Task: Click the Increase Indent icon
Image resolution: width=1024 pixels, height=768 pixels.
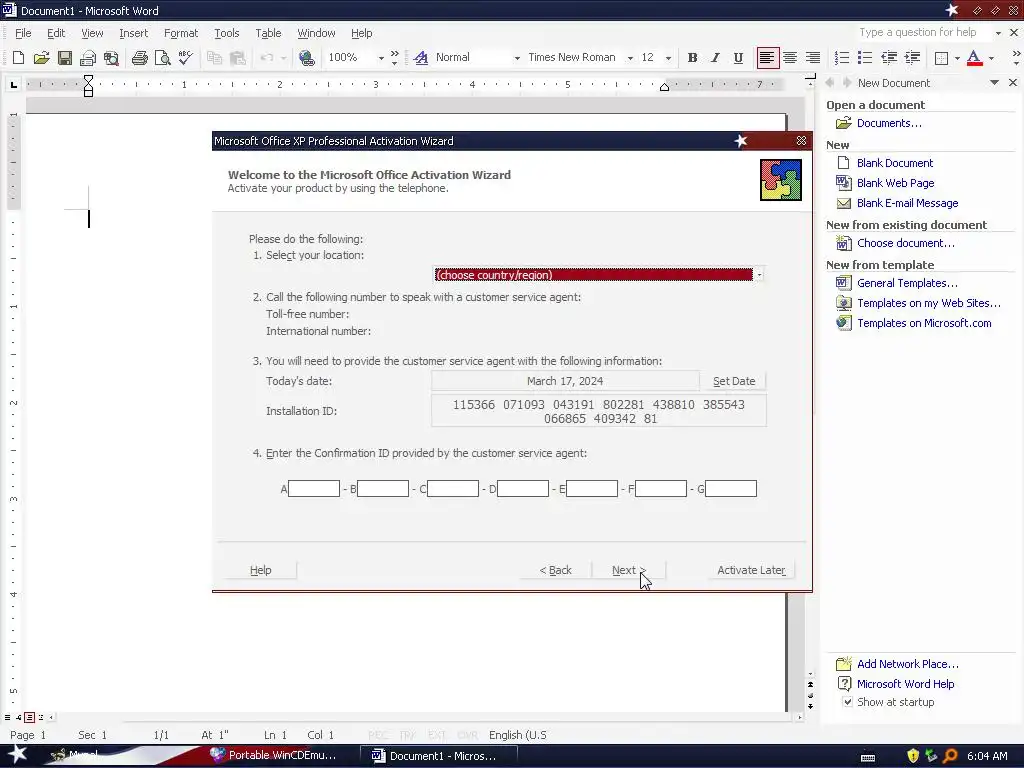Action: pos(912,58)
